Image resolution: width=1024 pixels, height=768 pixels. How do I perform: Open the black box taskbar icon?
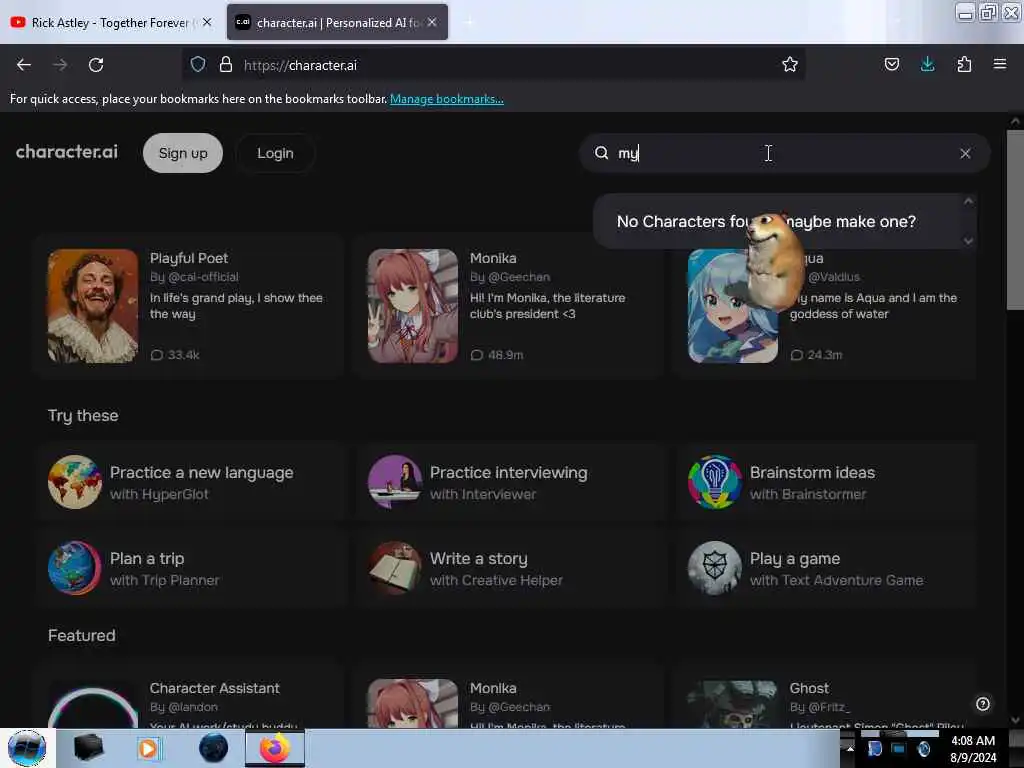point(88,748)
